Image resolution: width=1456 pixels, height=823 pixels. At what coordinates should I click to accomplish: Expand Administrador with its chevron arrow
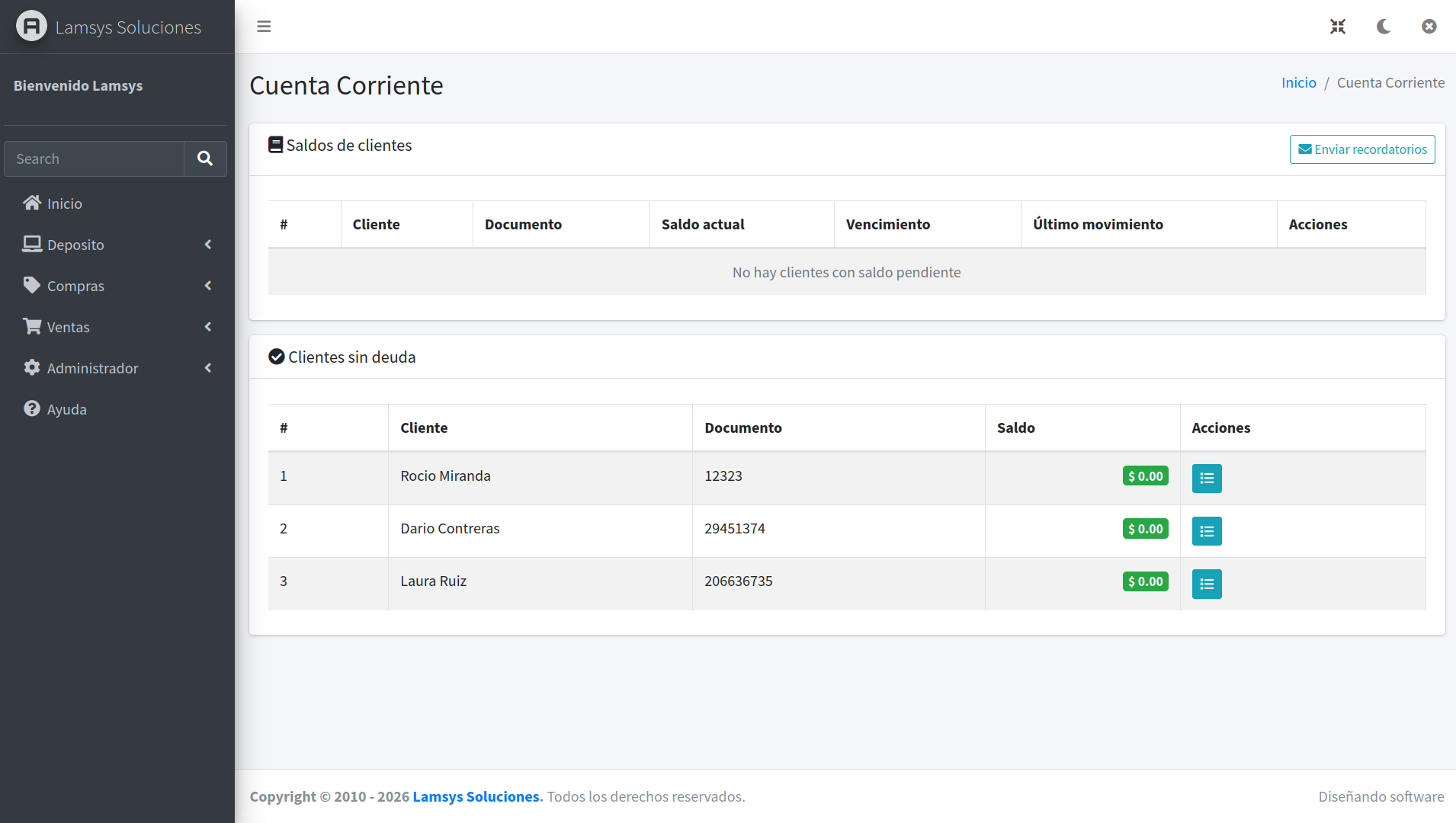coord(208,368)
